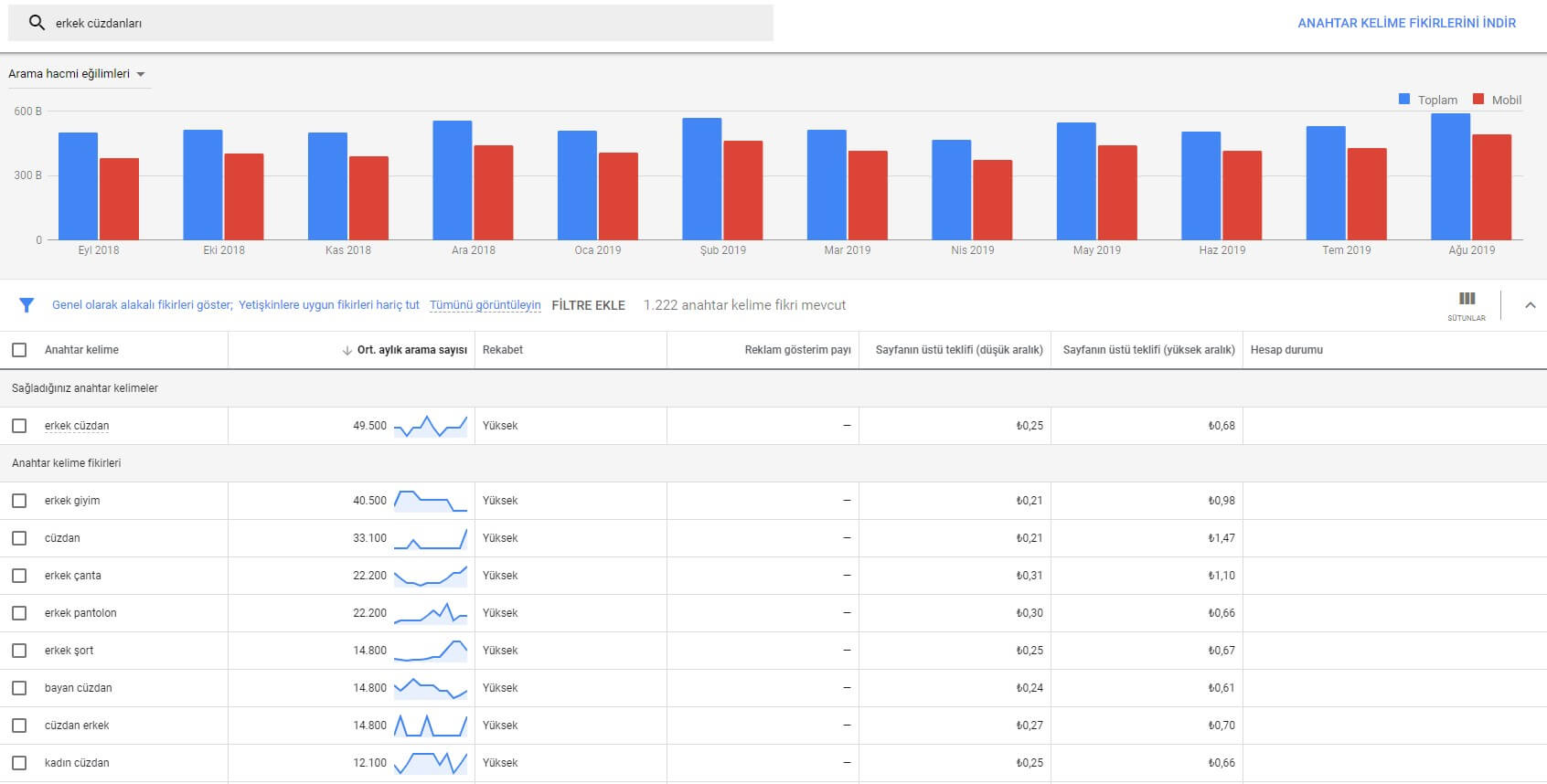Screen dimensions: 1547x784
Task: Click the sort arrow beside Ort. aylık arama sayısı
Action: tap(347, 350)
